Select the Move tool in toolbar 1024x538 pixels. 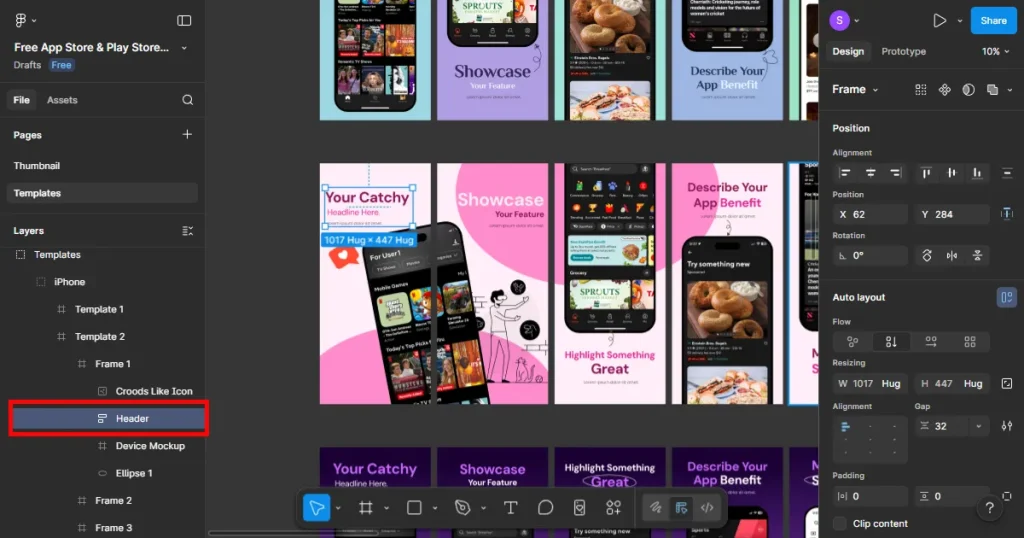[x=317, y=507]
